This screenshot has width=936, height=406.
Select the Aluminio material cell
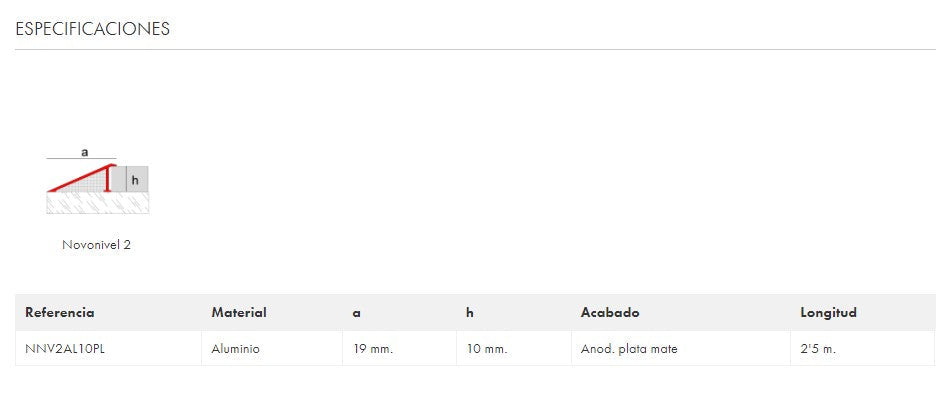click(235, 349)
